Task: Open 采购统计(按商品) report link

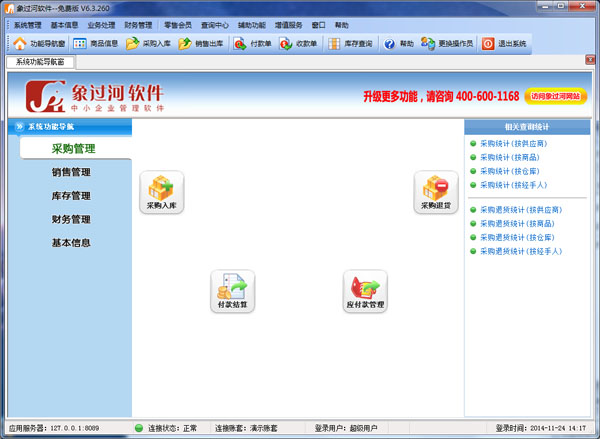Action: coord(510,157)
